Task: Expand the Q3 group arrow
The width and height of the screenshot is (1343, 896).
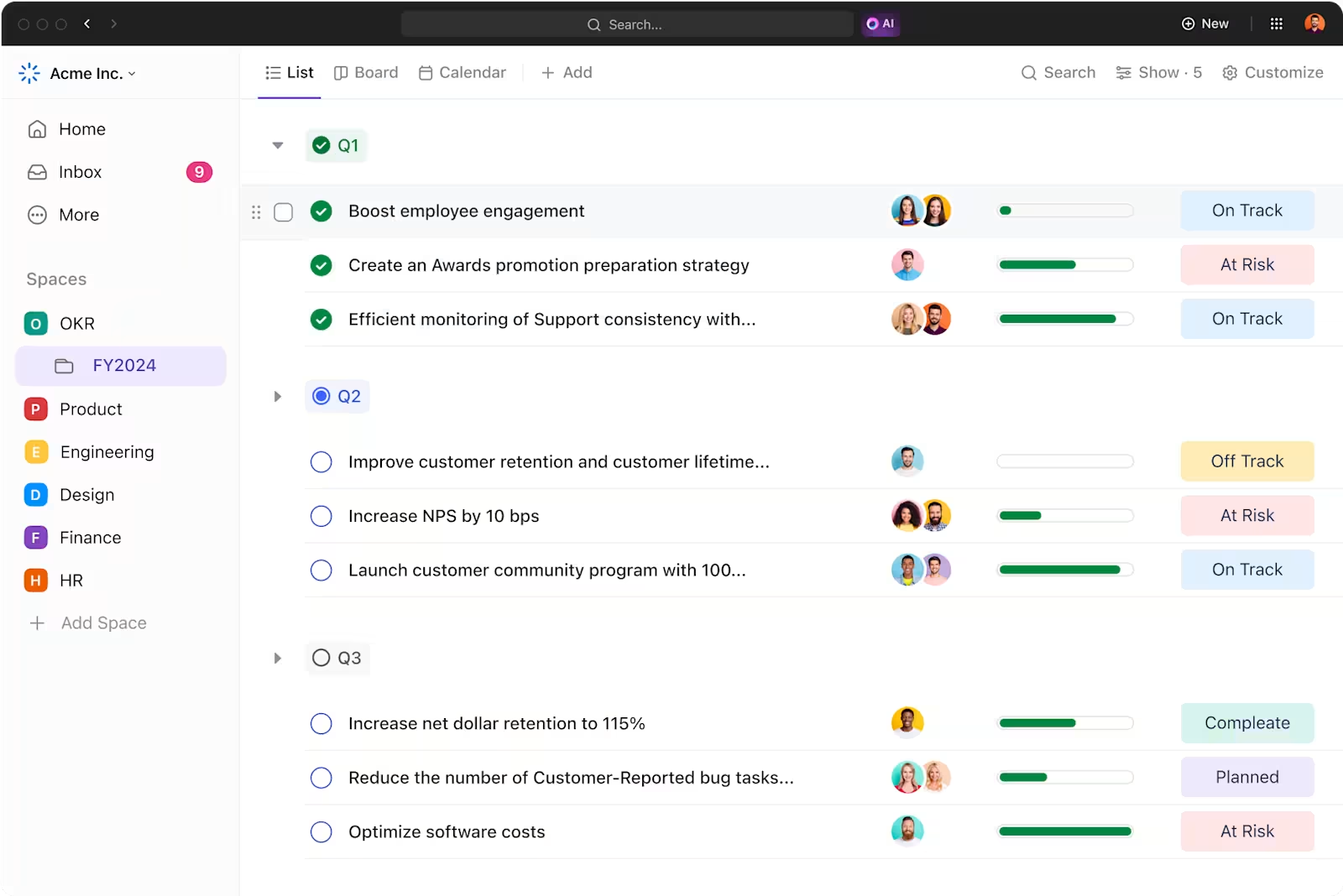Action: [x=278, y=658]
